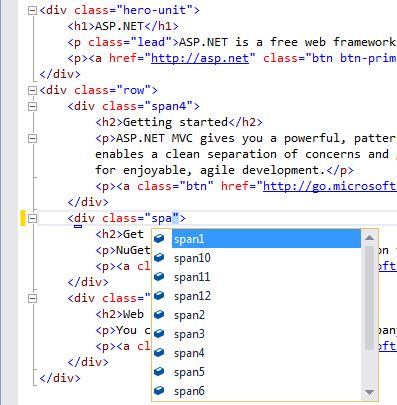Click the 'for enjoyable, agile development.' line

(224, 170)
